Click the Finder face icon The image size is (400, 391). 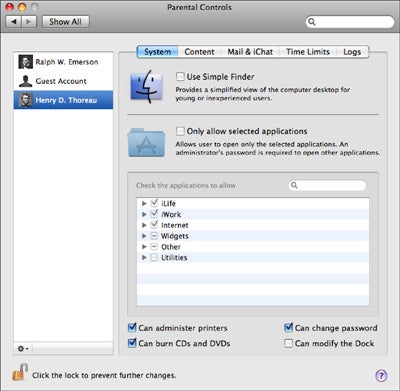(146, 87)
